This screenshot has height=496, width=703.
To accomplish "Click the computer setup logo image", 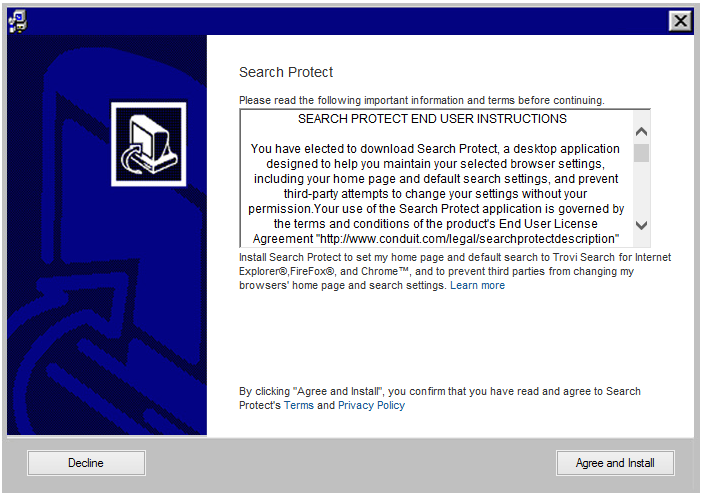I will 149,144.
